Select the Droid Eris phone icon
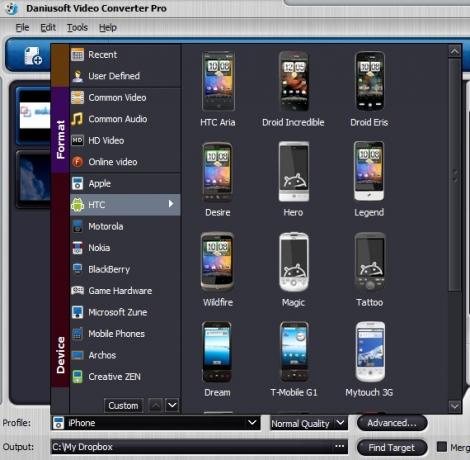470x460 pixels. click(x=369, y=81)
